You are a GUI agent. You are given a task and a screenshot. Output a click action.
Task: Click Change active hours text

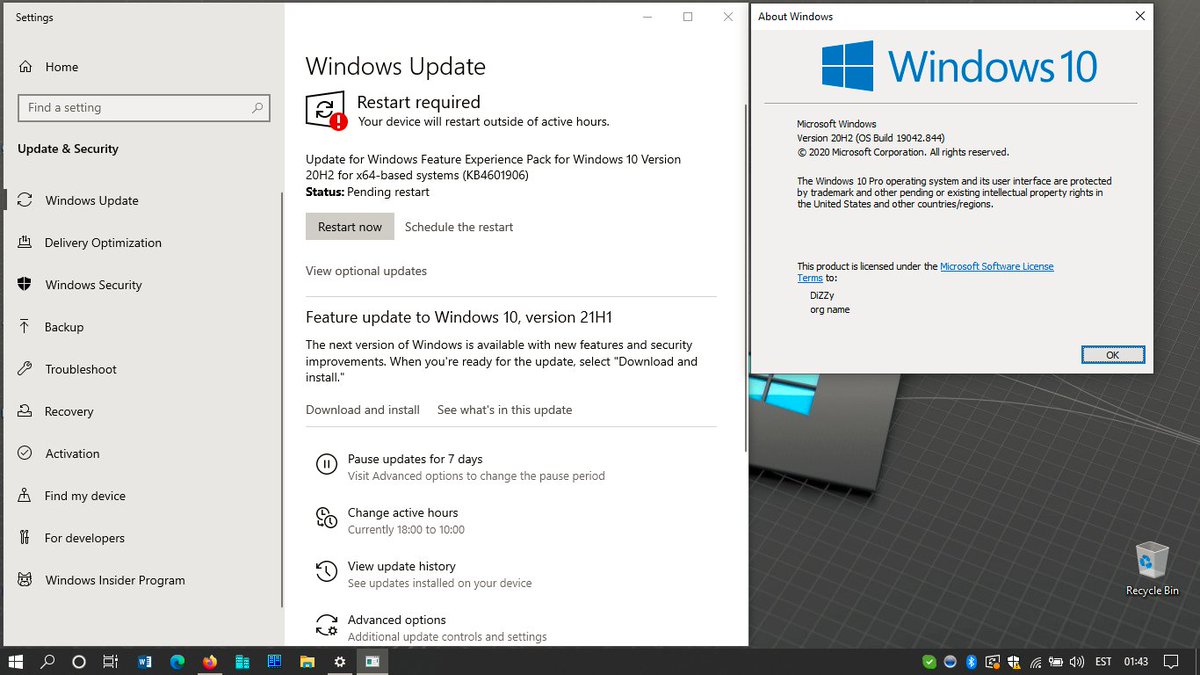click(403, 513)
